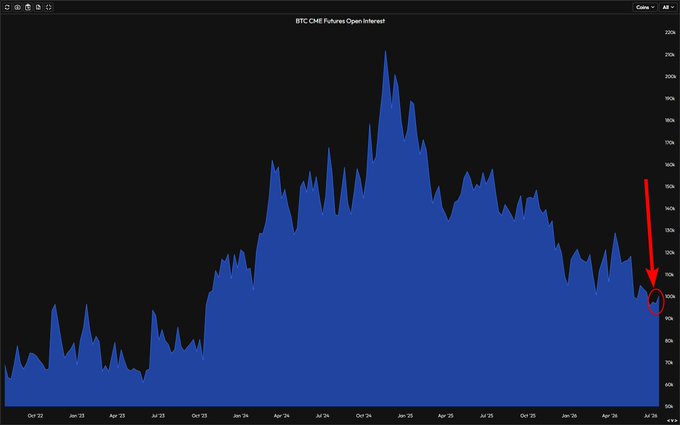The width and height of the screenshot is (680, 425).
Task: Click the Oct '23 x-axis label
Action: 199,415
